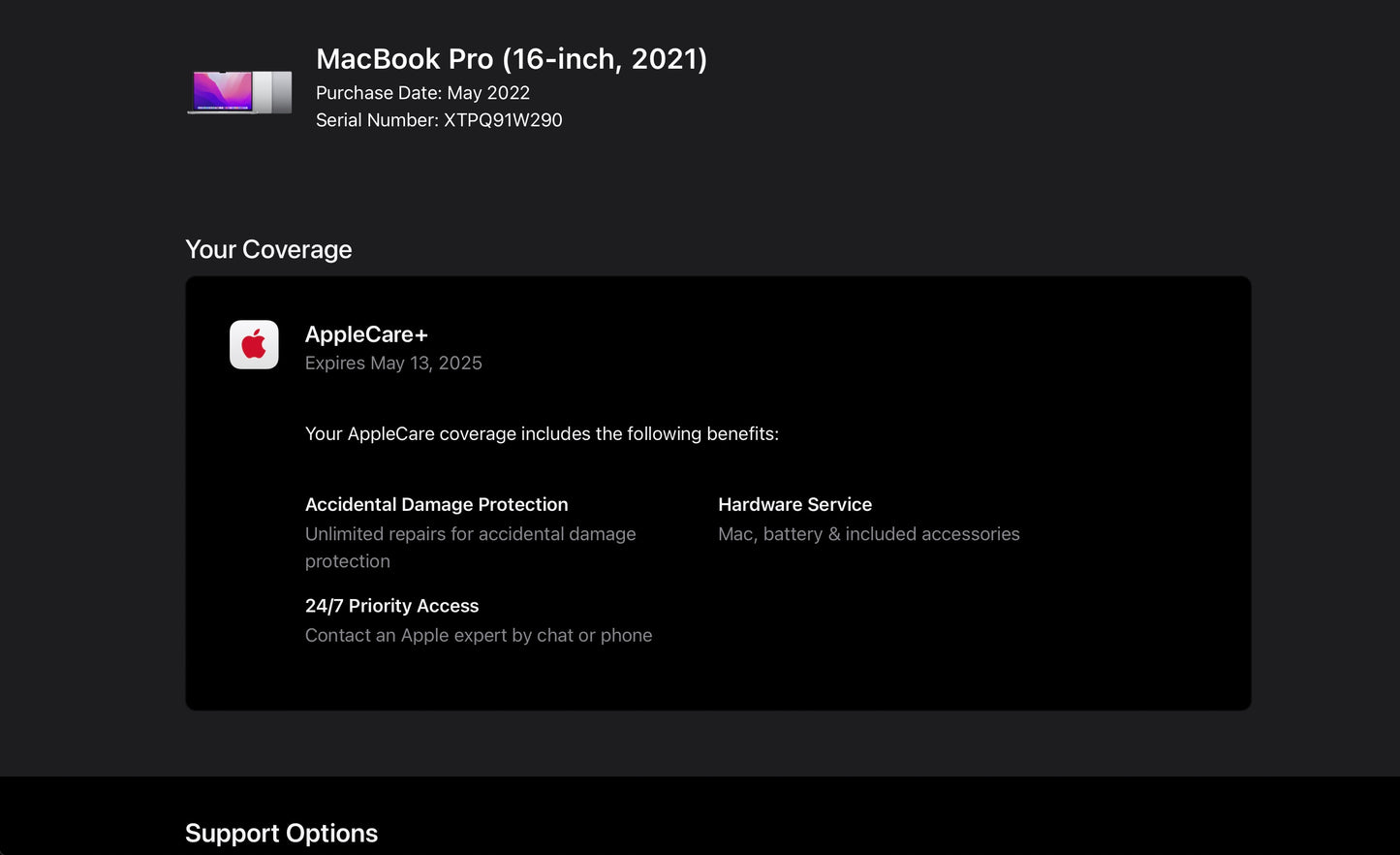1400x855 pixels.
Task: Select the serial number XTPQ91W290
Action: [438, 120]
